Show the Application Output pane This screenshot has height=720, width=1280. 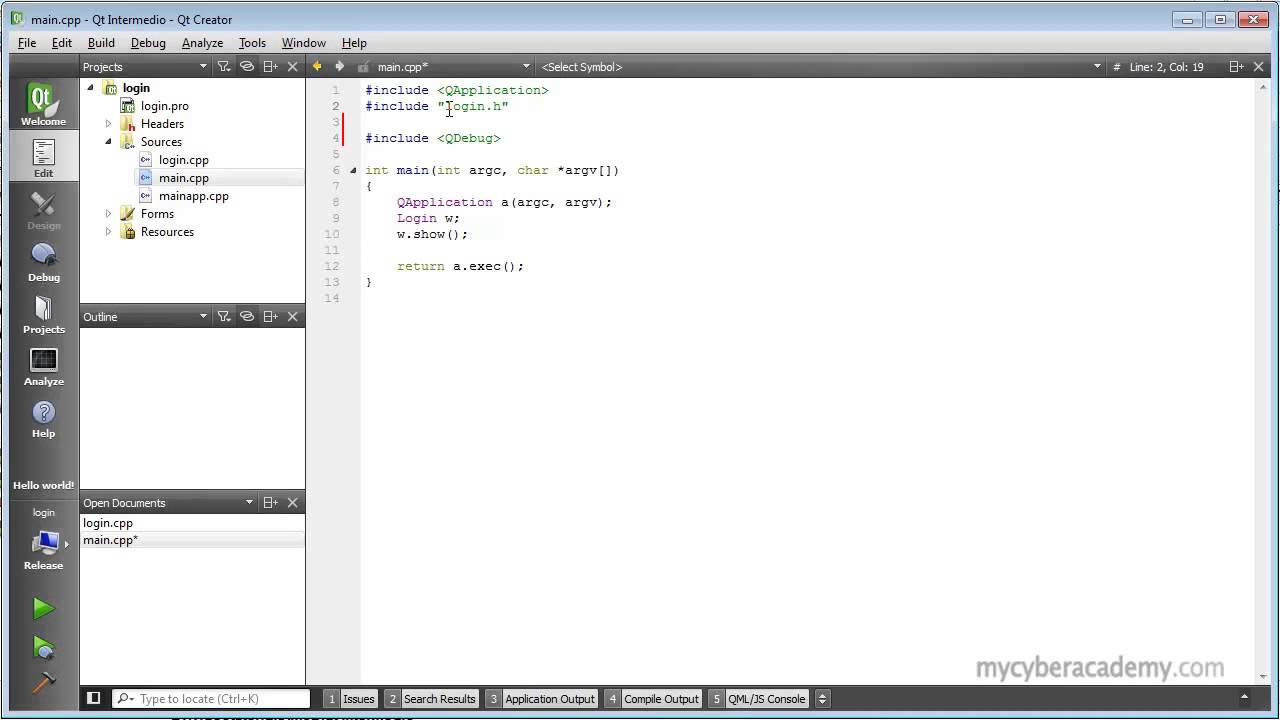(542, 698)
